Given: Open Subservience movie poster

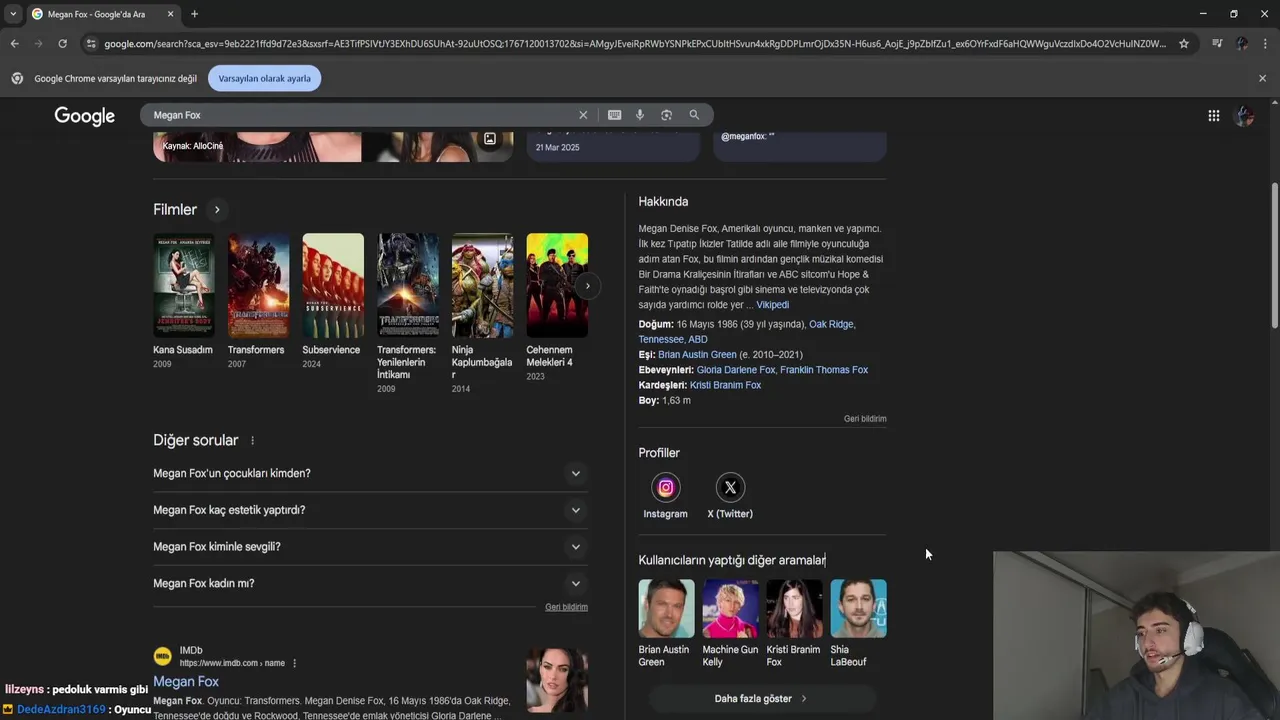Looking at the screenshot, I should pos(333,285).
